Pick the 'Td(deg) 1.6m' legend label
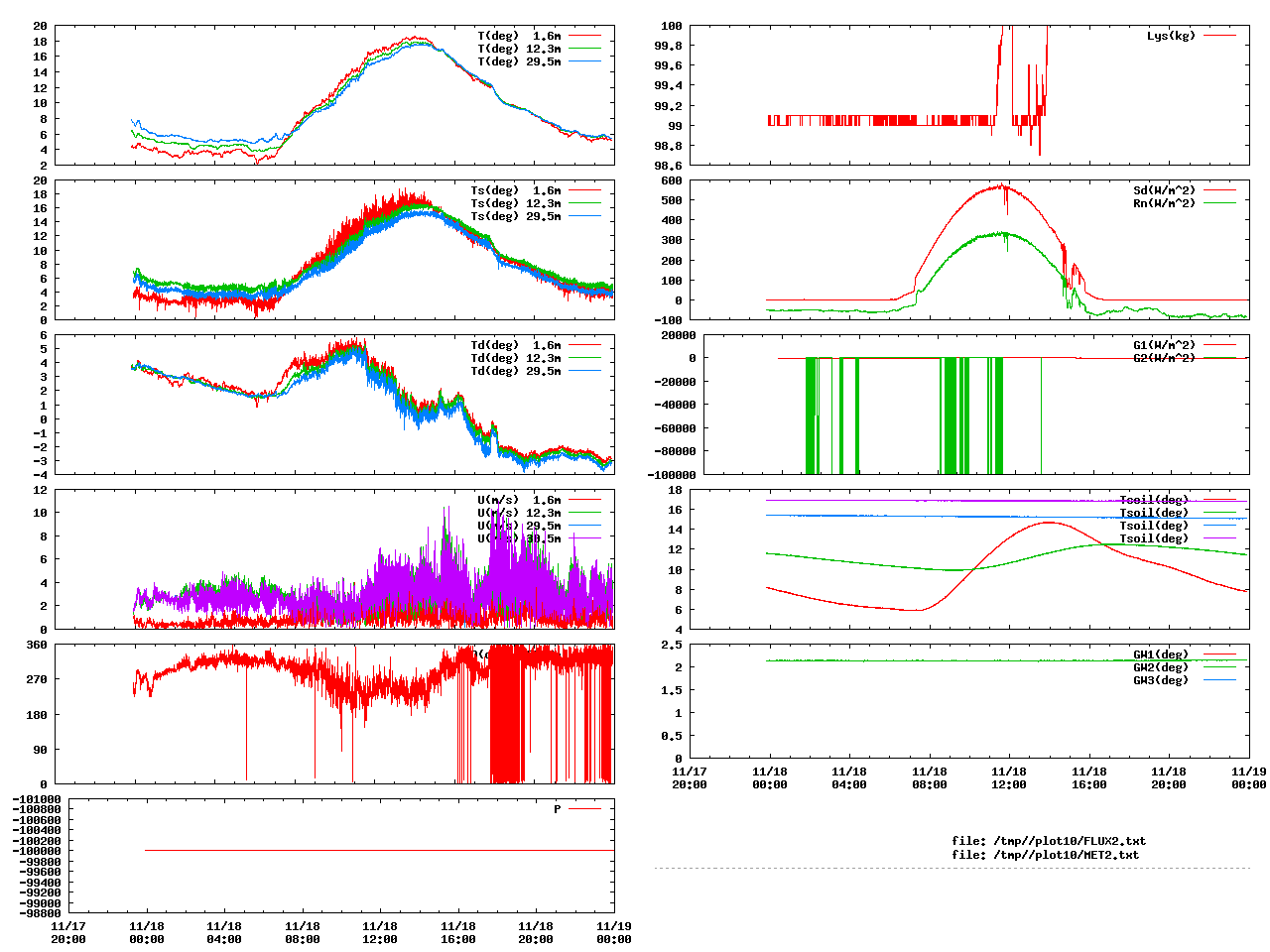Viewport: 1270px width, 952px height. 516,345
